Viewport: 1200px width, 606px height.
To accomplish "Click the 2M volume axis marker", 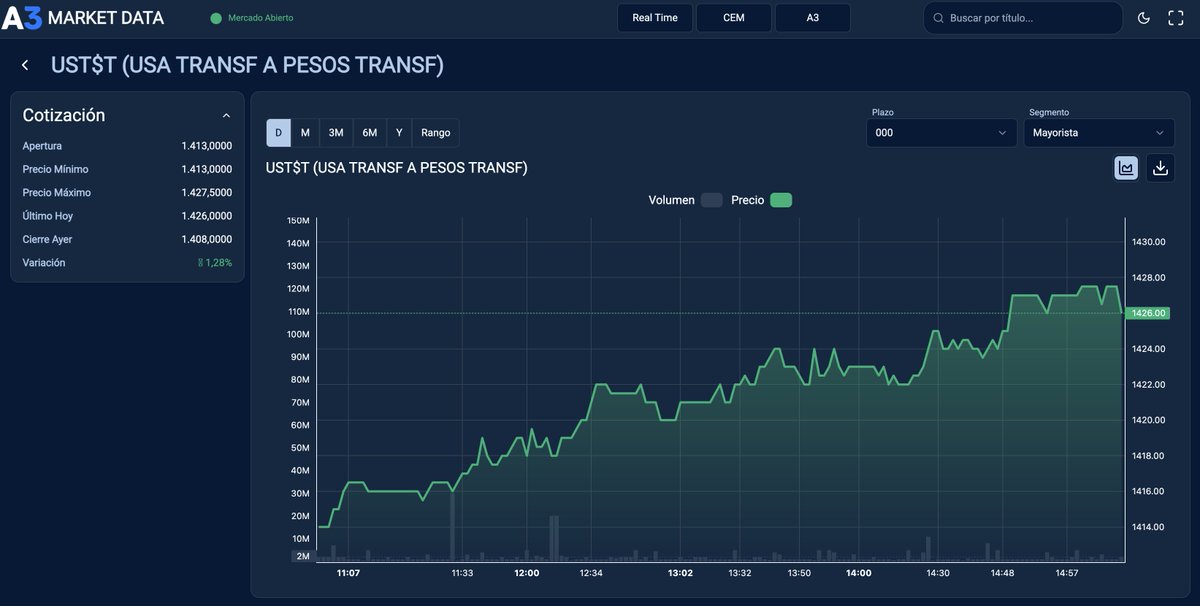I will click(x=302, y=556).
